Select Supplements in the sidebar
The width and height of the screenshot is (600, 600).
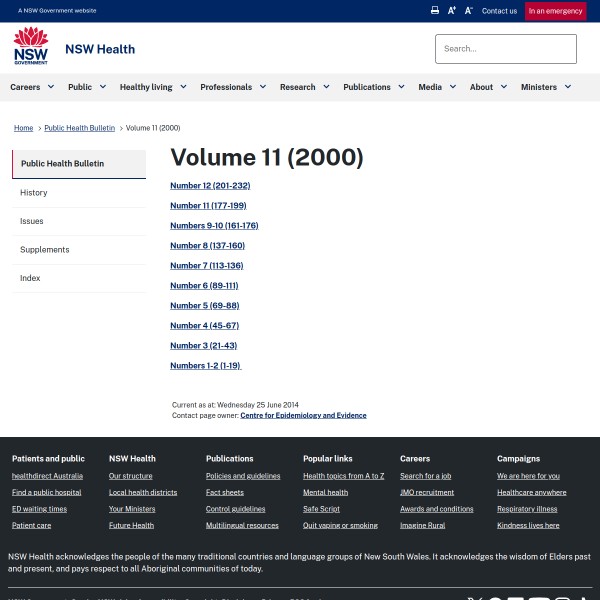point(45,250)
